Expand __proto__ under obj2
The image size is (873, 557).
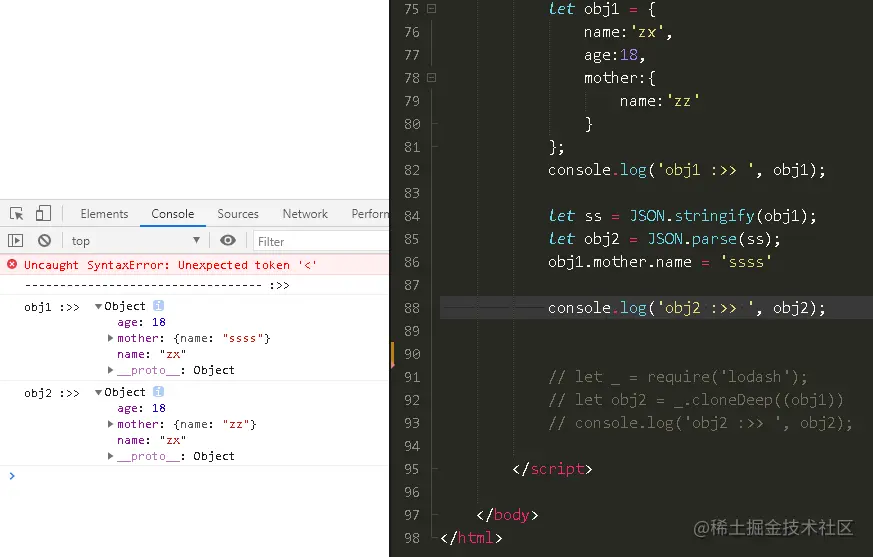(110, 456)
